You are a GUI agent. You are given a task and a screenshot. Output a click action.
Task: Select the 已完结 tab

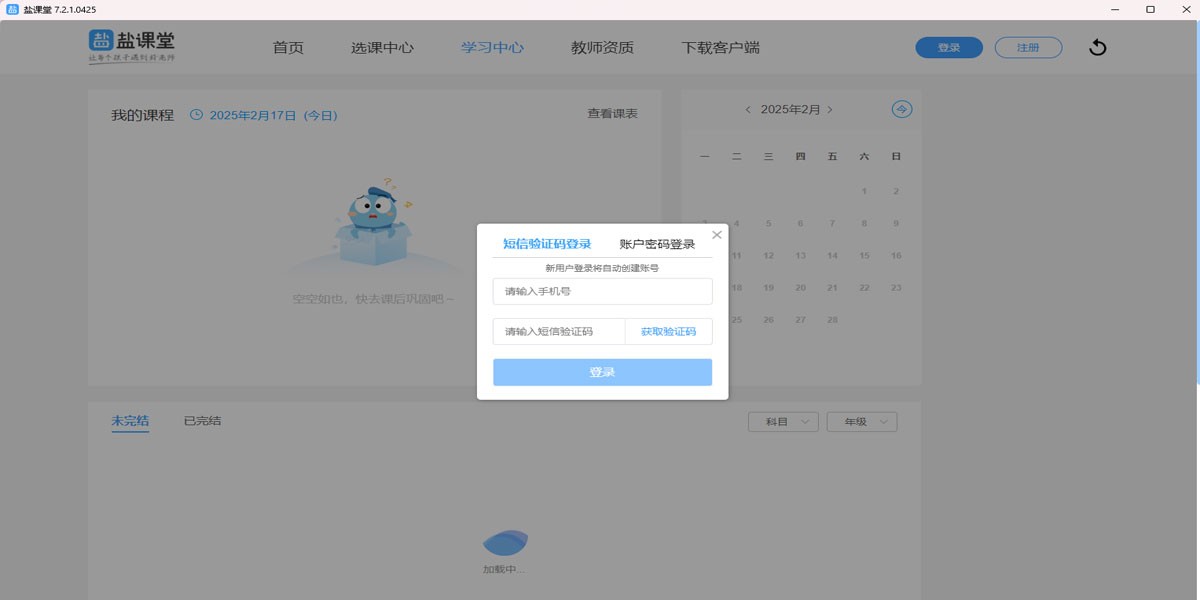click(203, 421)
